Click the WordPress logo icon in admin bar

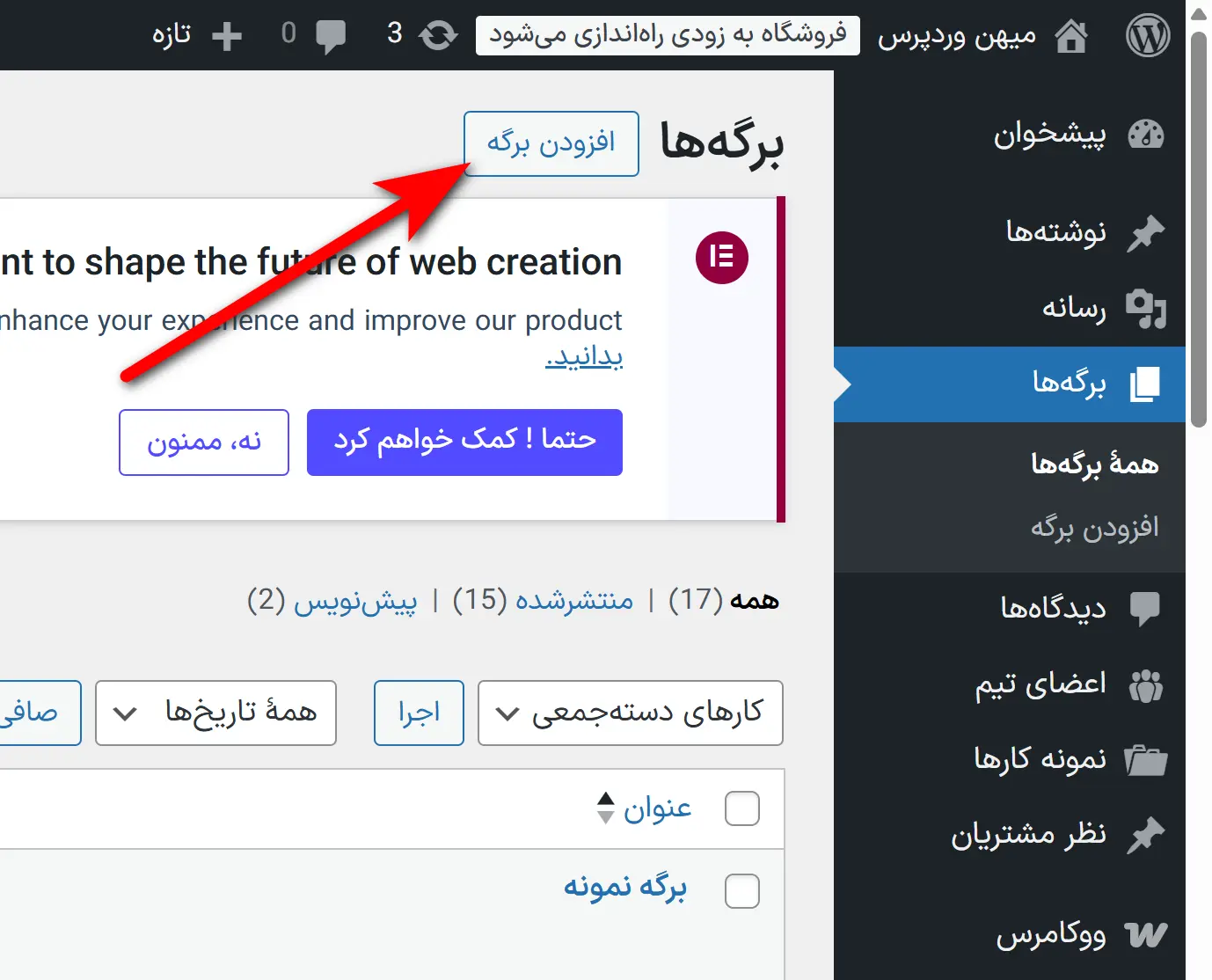point(1148,36)
